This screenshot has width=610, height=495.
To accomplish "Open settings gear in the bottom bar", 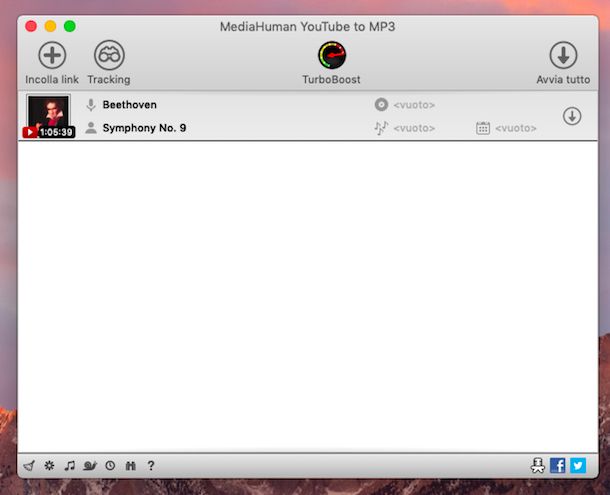I will point(49,465).
